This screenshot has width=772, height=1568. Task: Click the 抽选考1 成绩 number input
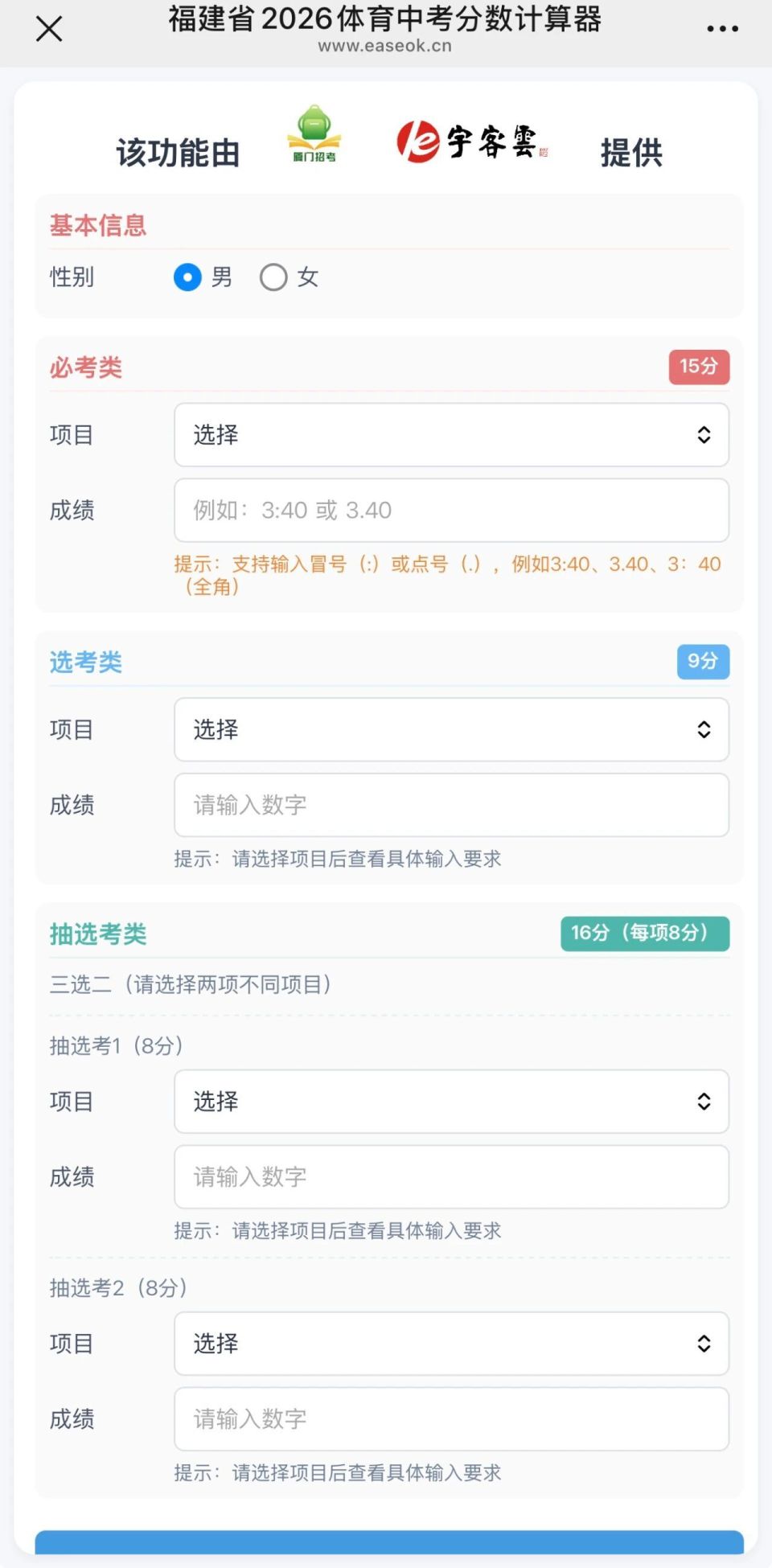tap(450, 1177)
